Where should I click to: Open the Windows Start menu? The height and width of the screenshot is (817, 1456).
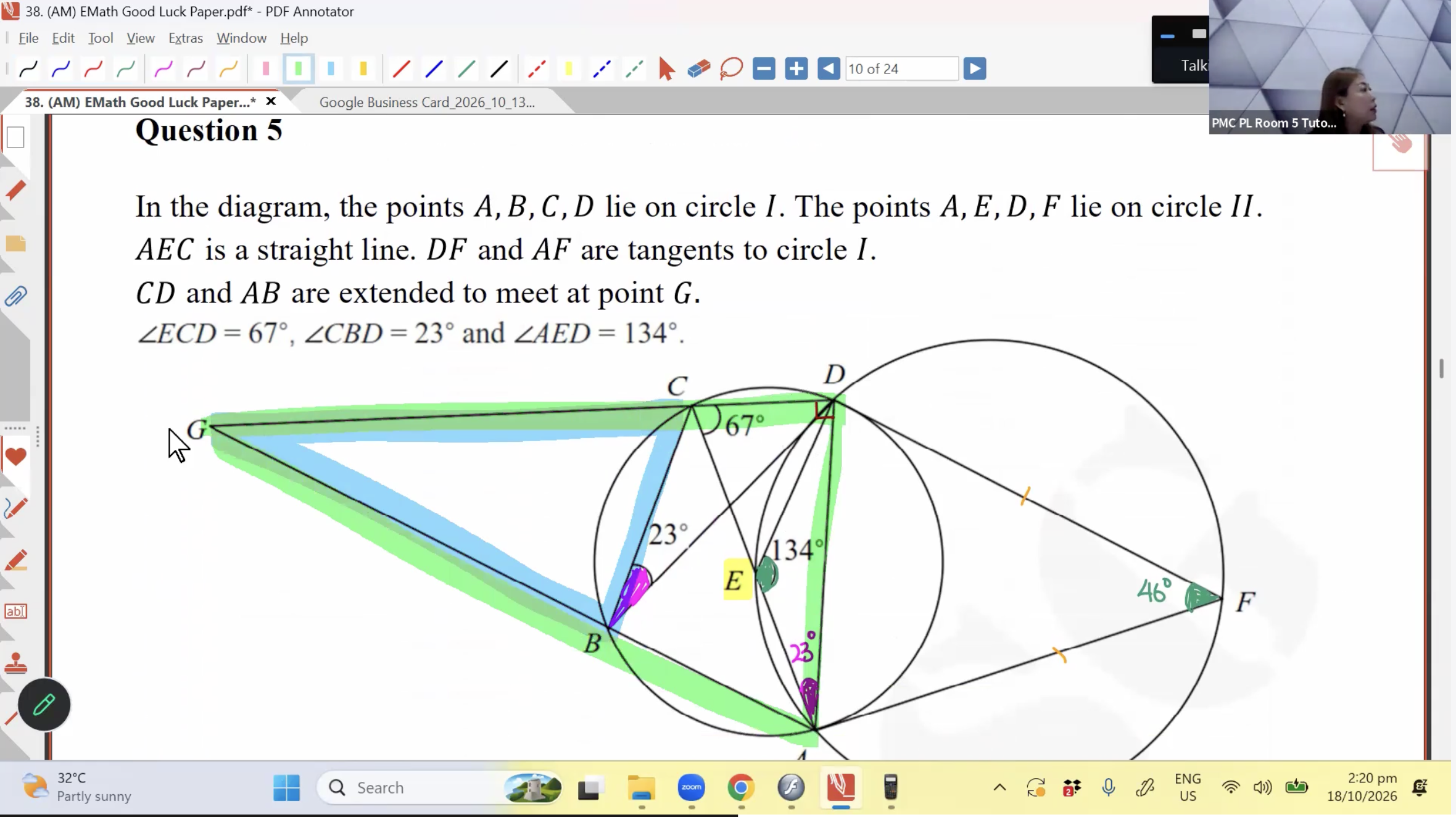[286, 787]
